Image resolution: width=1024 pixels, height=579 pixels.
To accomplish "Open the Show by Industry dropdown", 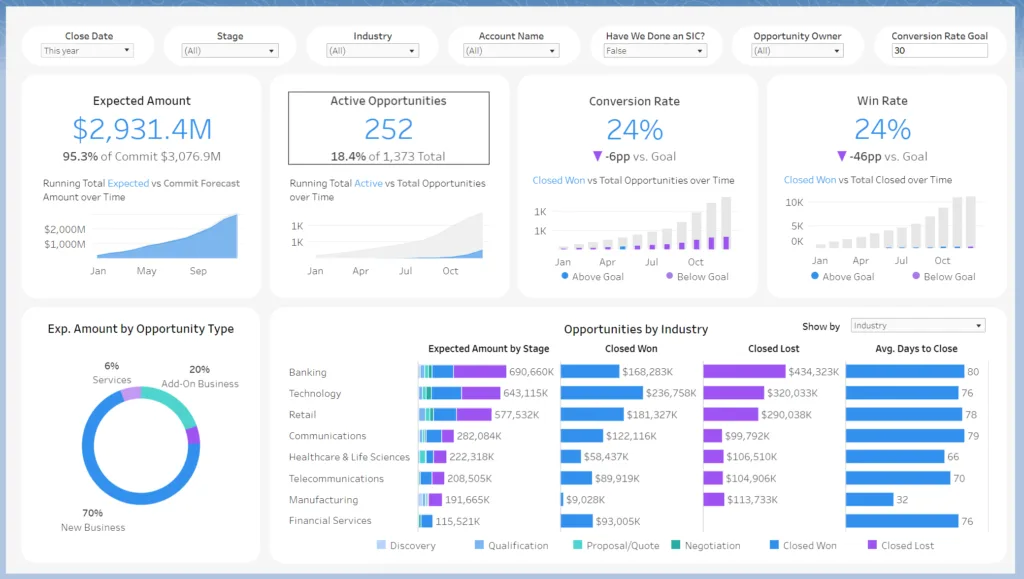I will tap(917, 326).
